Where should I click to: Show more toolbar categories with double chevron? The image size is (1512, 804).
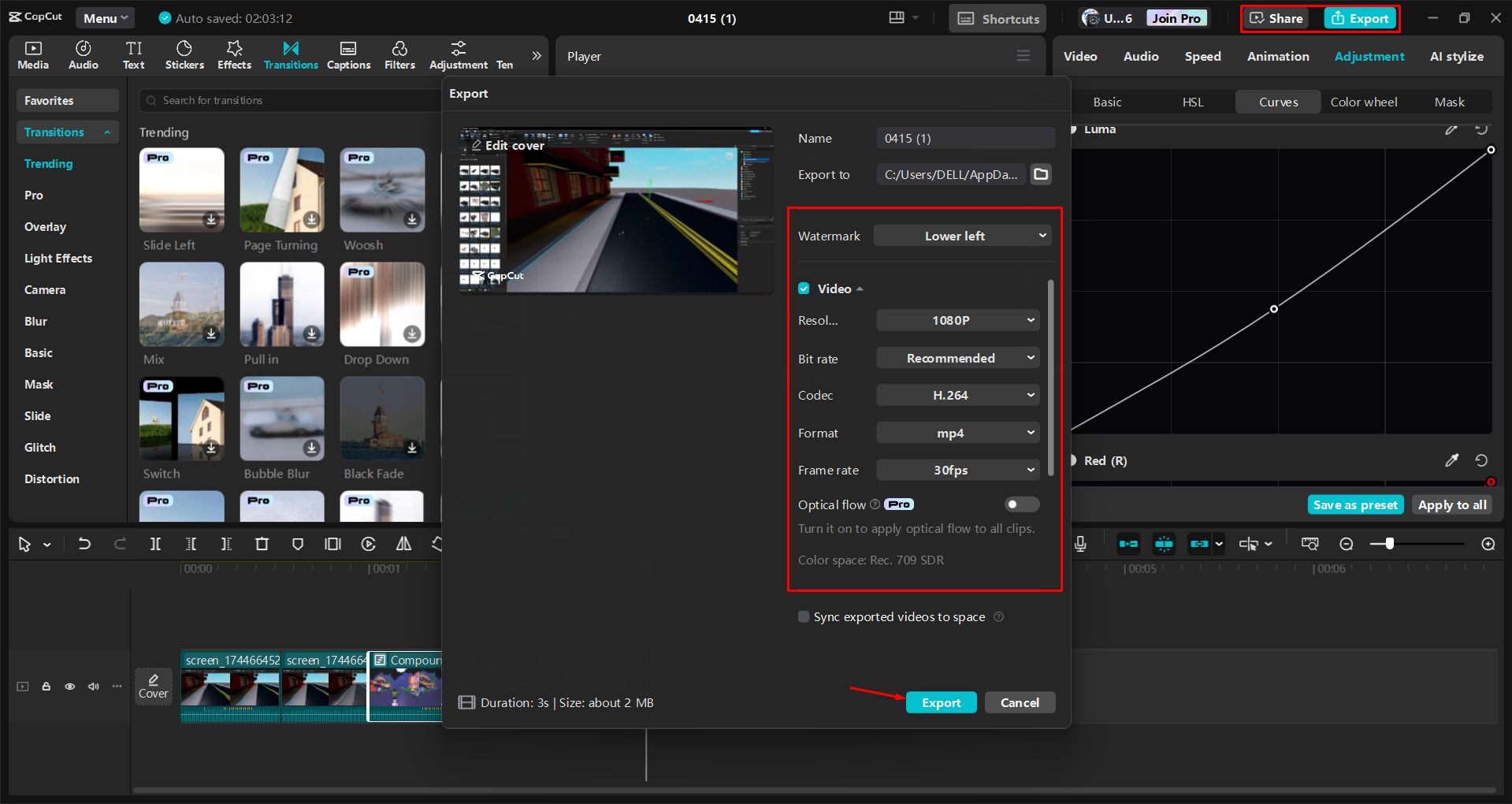tap(537, 55)
